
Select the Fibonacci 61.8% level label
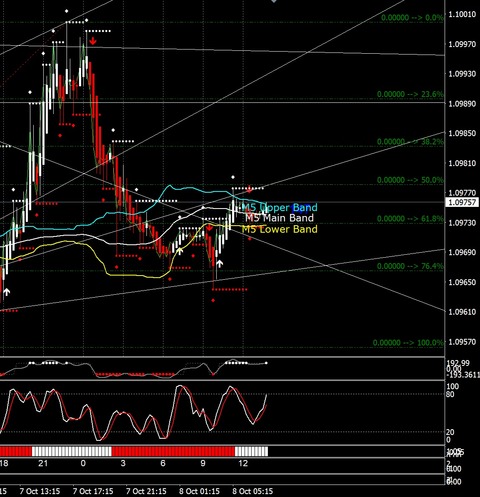(410, 219)
